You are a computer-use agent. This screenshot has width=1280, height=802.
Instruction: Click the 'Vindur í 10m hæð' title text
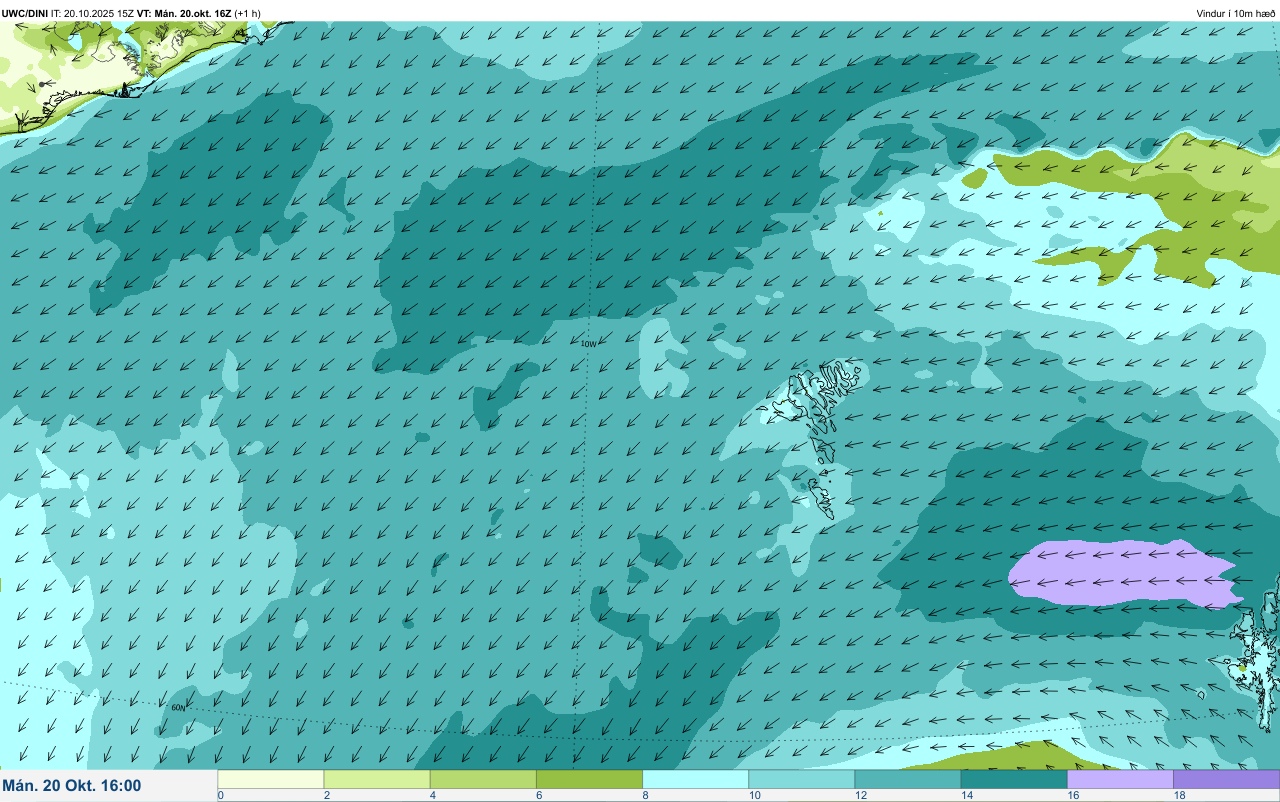click(1236, 13)
